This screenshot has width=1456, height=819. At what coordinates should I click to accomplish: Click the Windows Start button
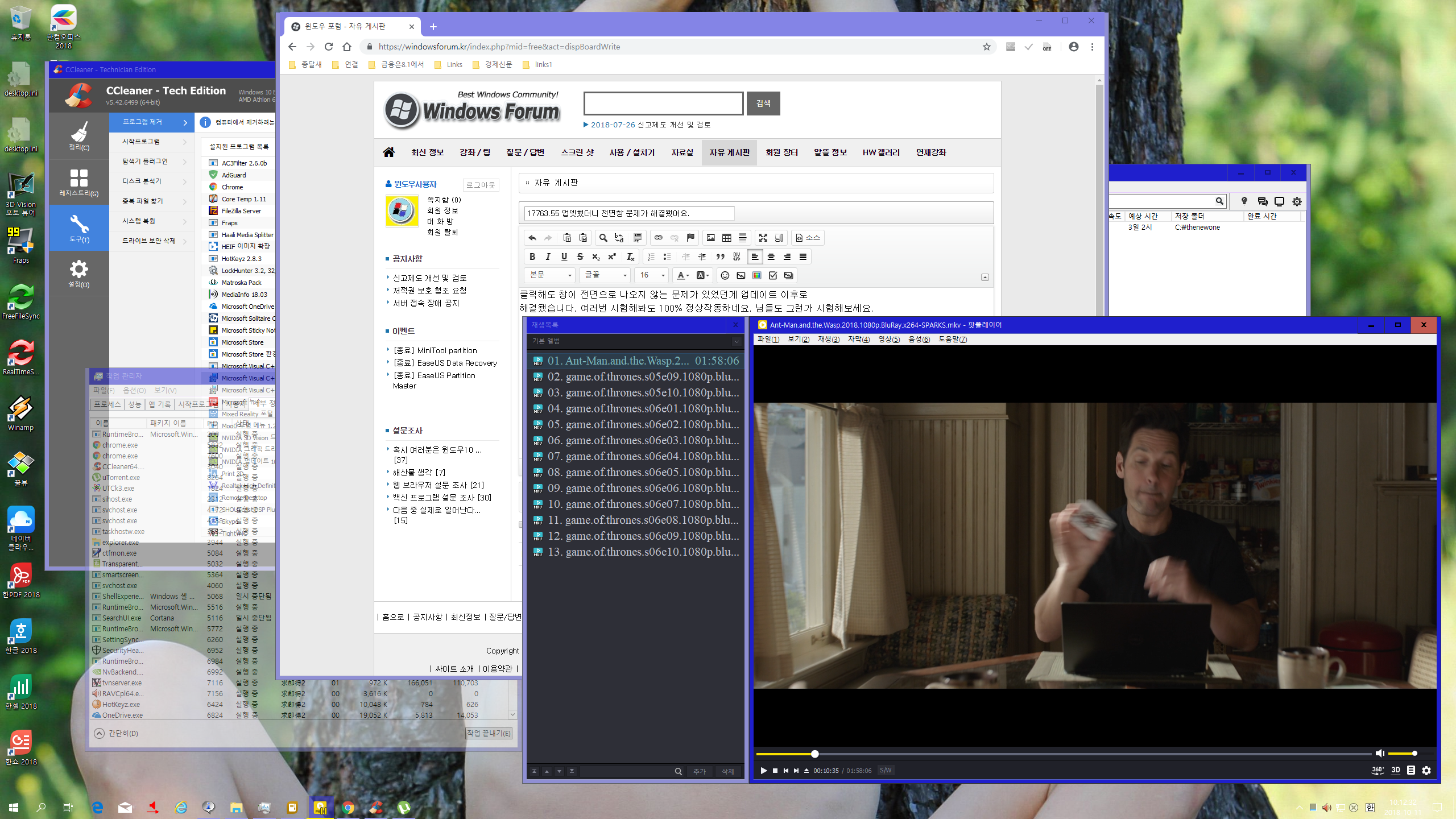(x=14, y=807)
